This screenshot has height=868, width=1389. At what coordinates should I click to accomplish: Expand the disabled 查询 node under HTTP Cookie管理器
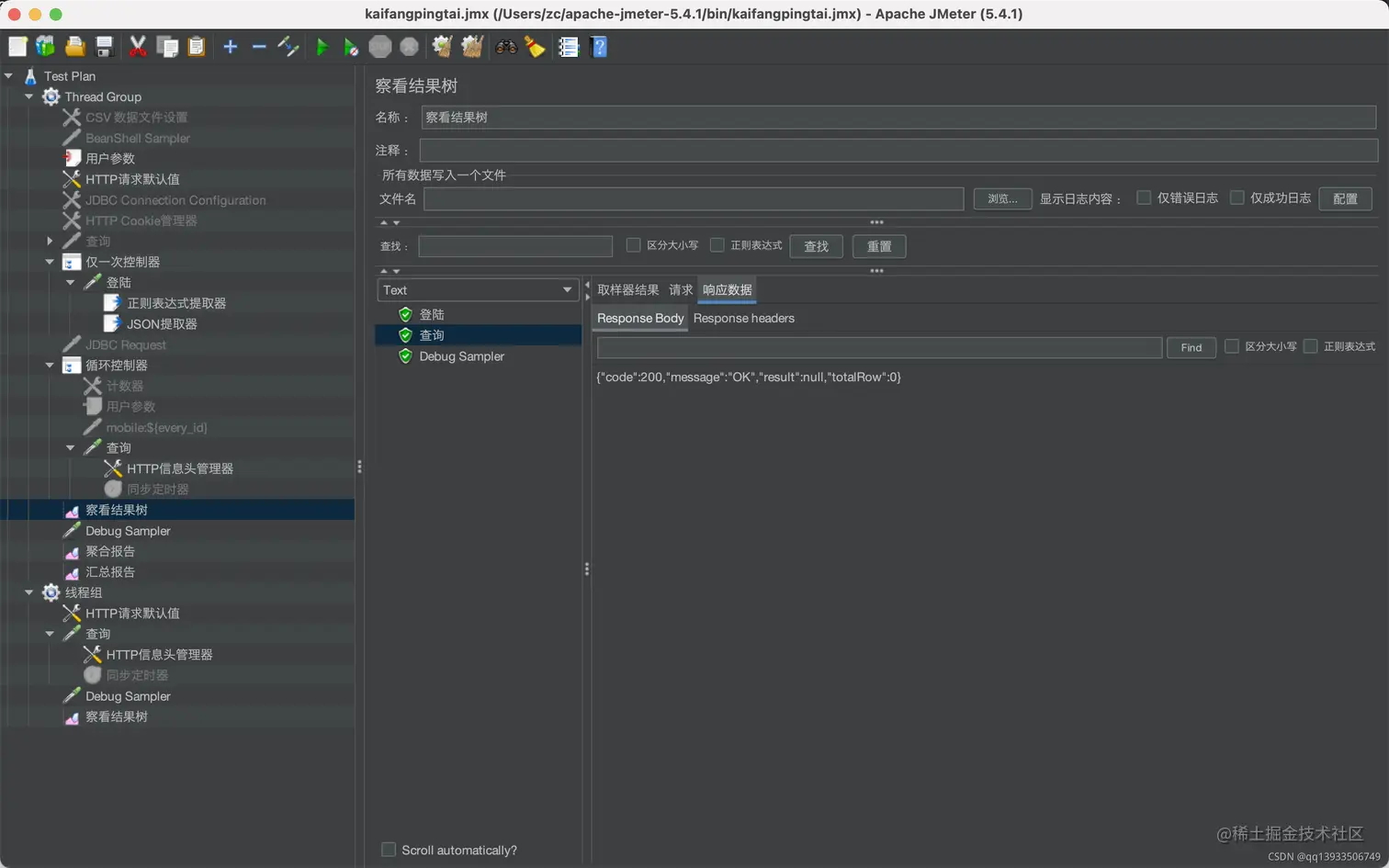coord(50,241)
